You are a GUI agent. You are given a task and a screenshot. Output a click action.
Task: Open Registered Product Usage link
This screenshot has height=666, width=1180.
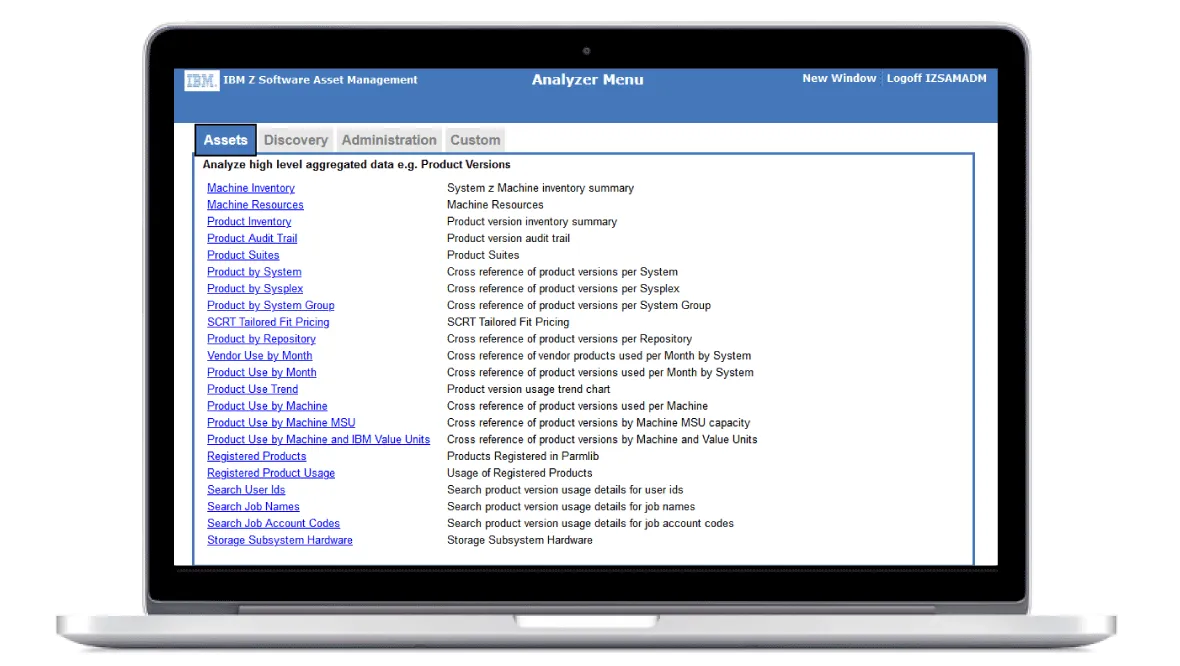271,473
